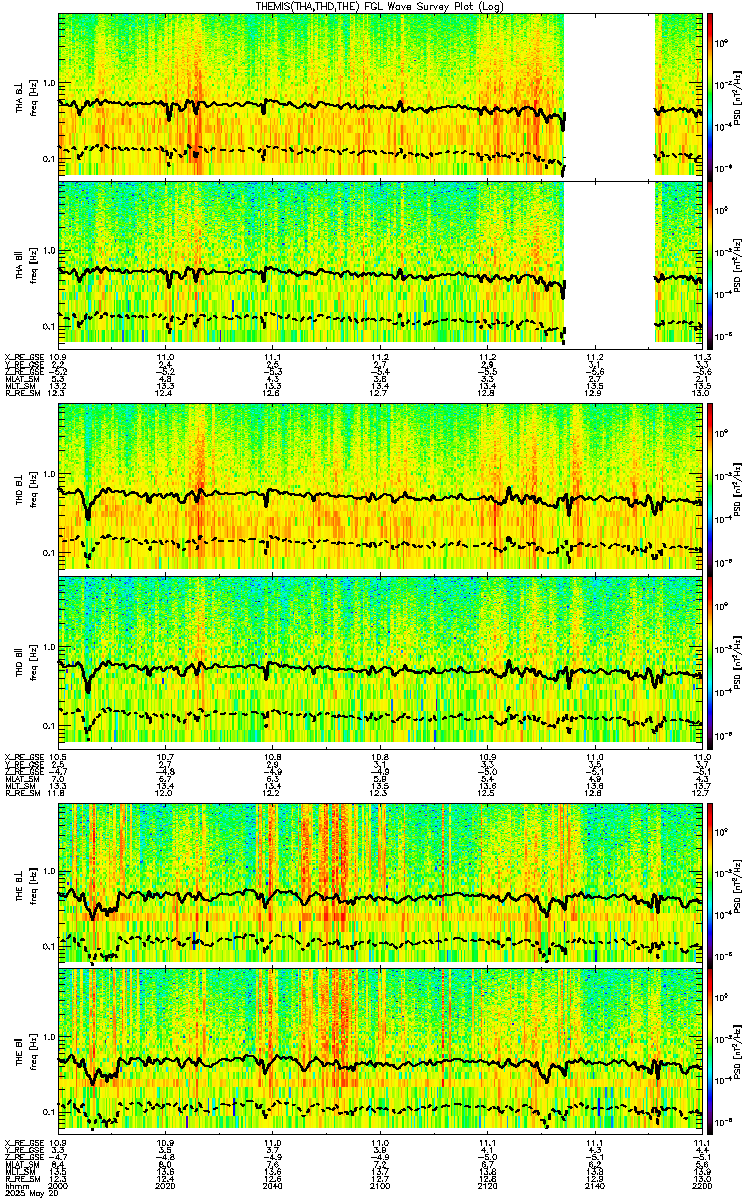
Task: Click the THA BII color bar
Action: [710, 264]
